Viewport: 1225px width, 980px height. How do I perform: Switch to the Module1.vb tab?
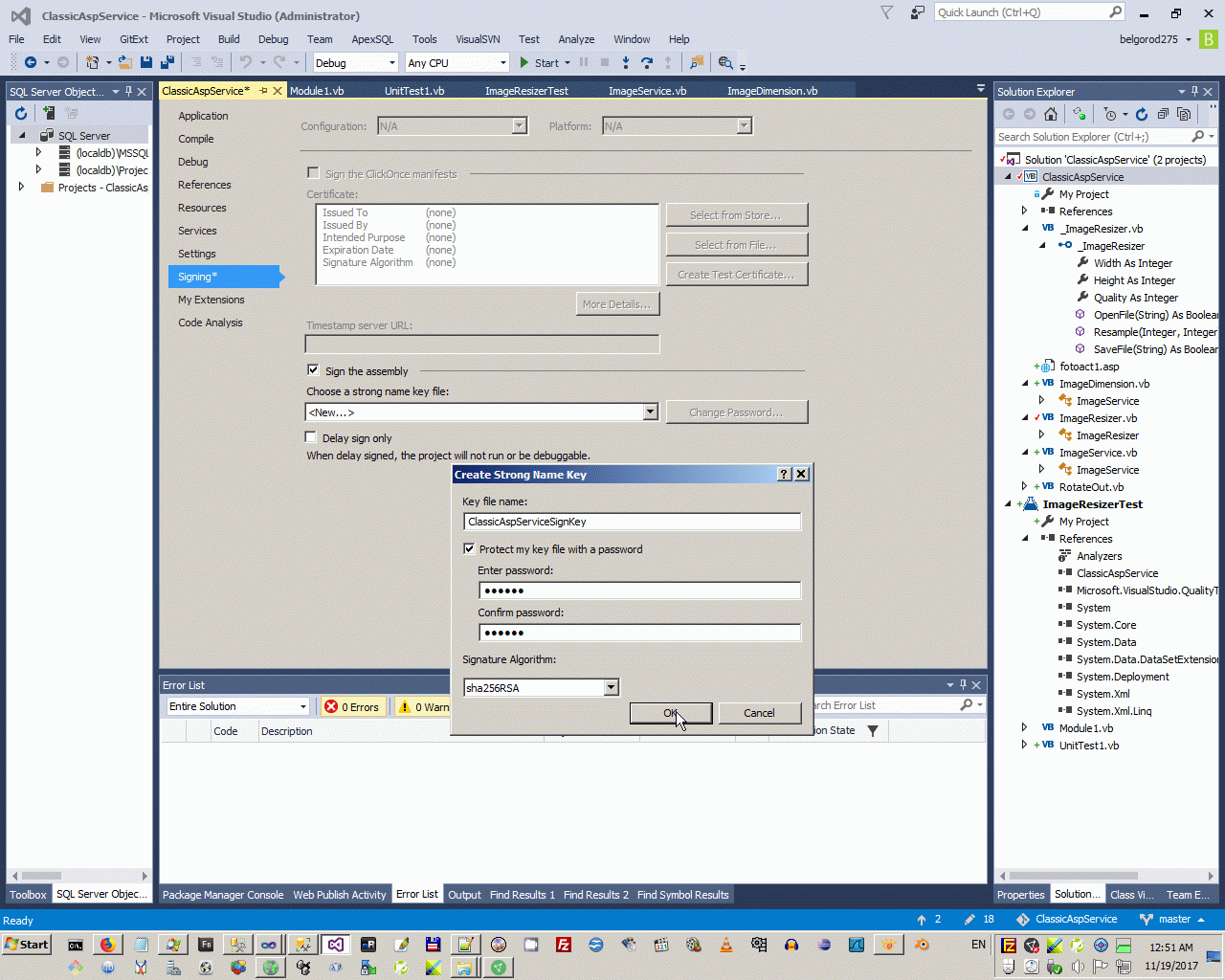317,91
